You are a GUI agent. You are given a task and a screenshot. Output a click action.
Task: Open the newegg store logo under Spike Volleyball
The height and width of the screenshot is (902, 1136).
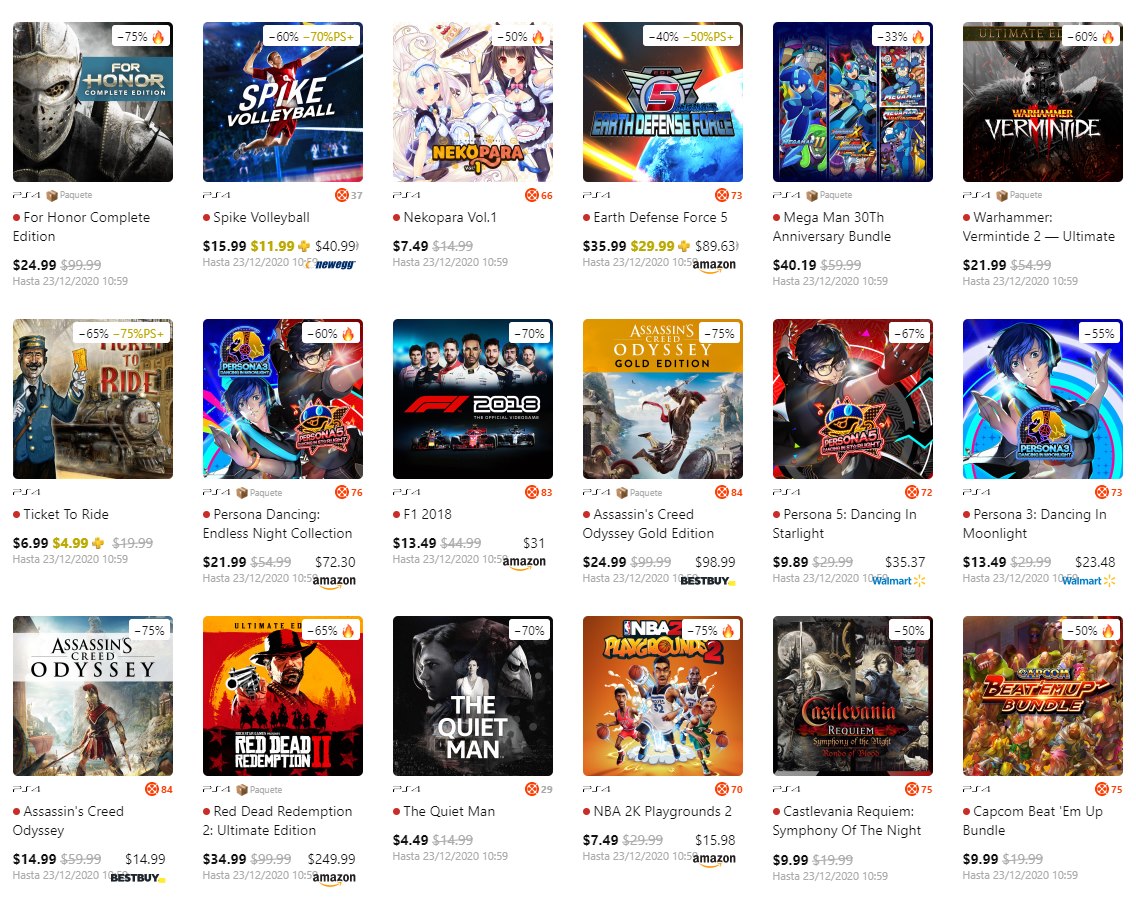tap(330, 264)
